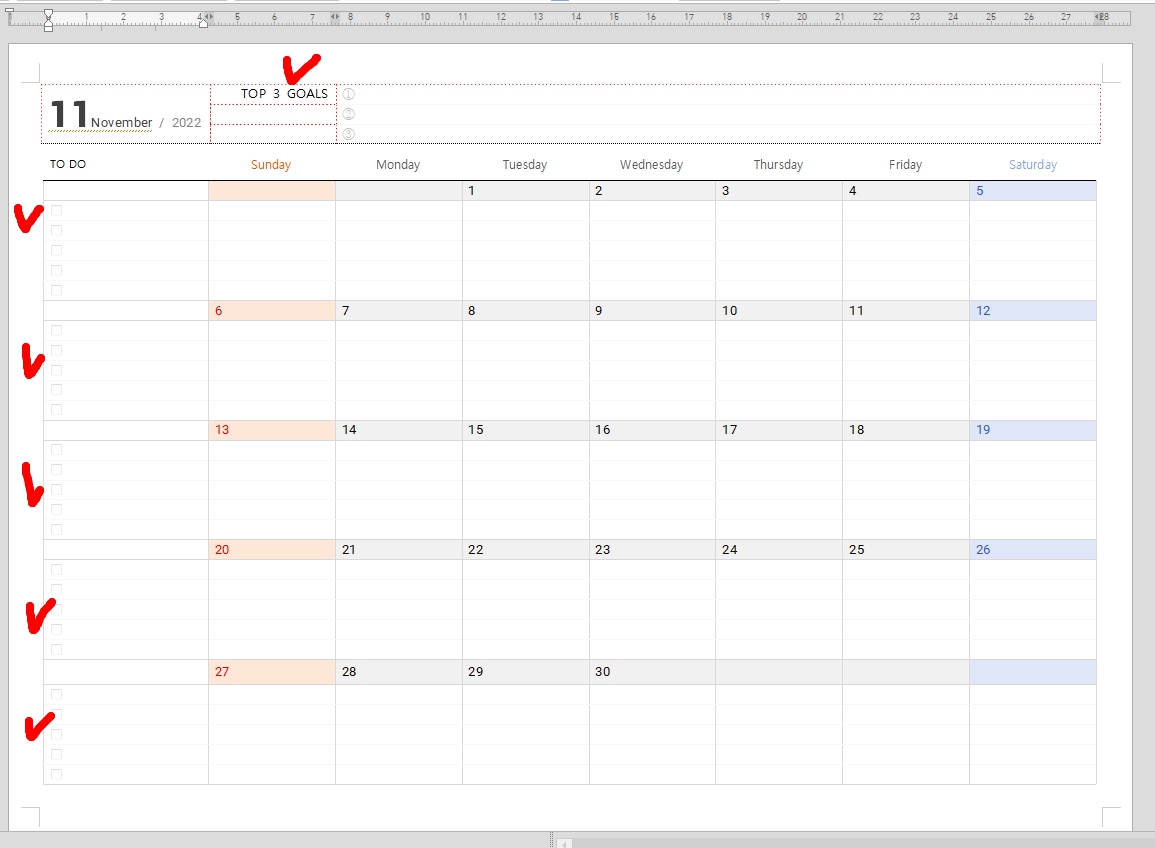The height and width of the screenshot is (848, 1155).
Task: Click the red date 13
Action: pyautogui.click(x=222, y=430)
